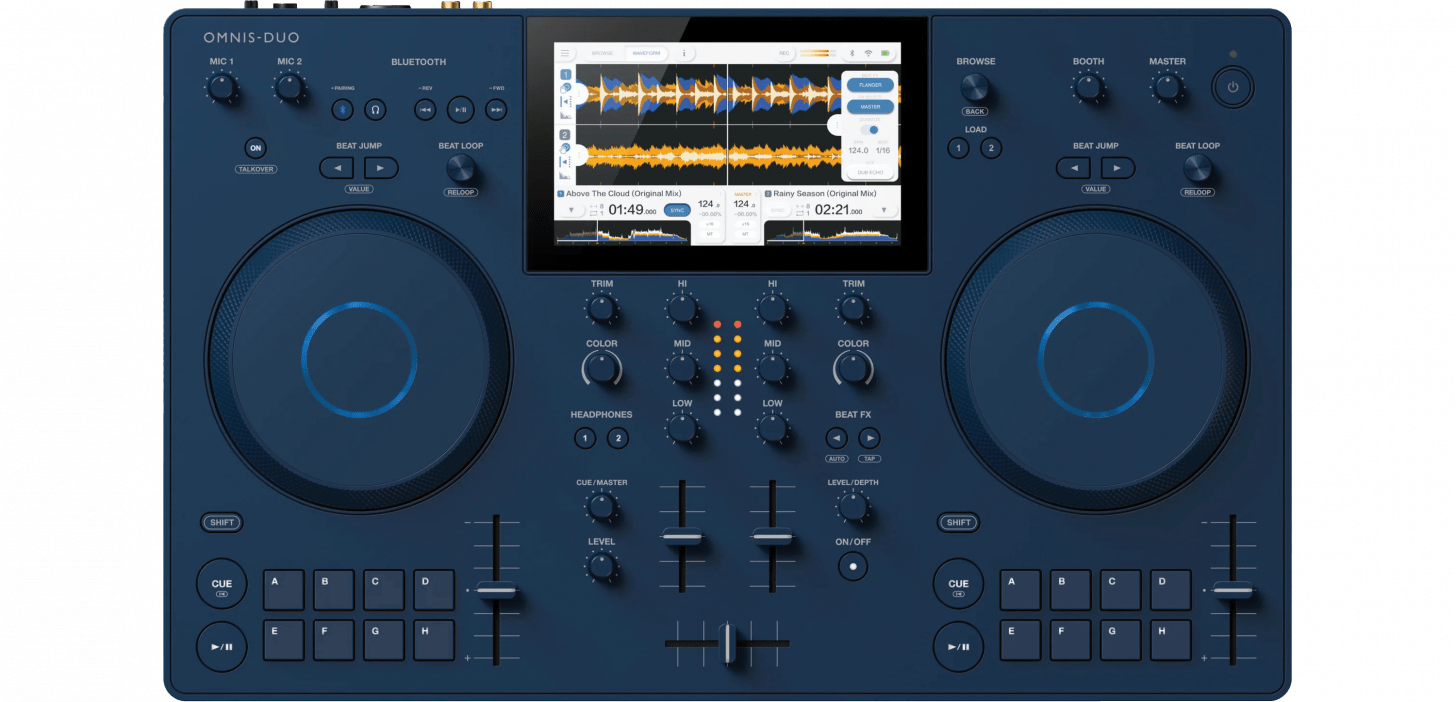Image resolution: width=1456 pixels, height=702 pixels.
Task: Open the hamburger menu on the touchscreen
Action: 566,53
